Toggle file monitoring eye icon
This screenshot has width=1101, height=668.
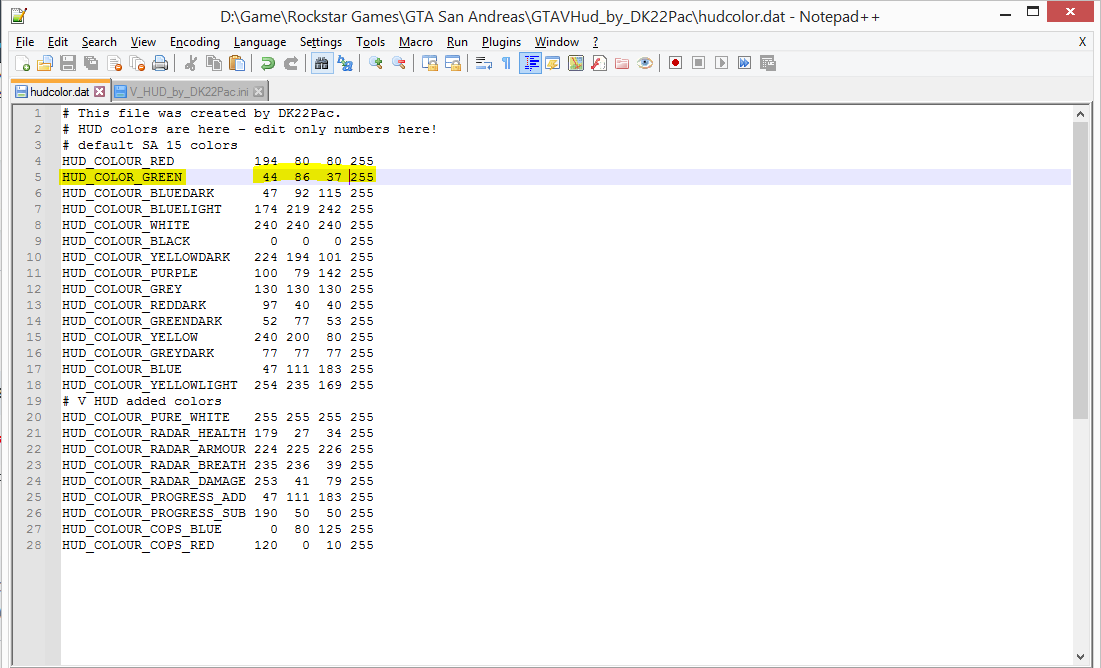(645, 63)
